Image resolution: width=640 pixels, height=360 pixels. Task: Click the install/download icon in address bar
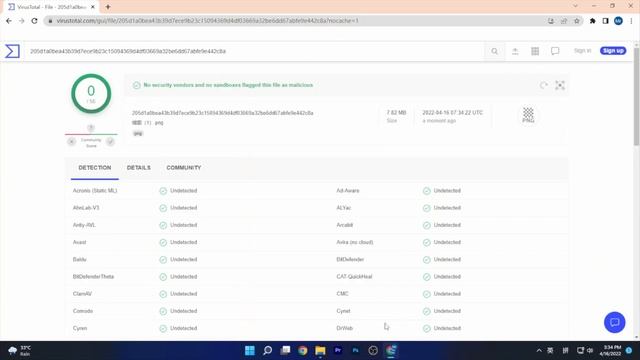[x=551, y=21]
